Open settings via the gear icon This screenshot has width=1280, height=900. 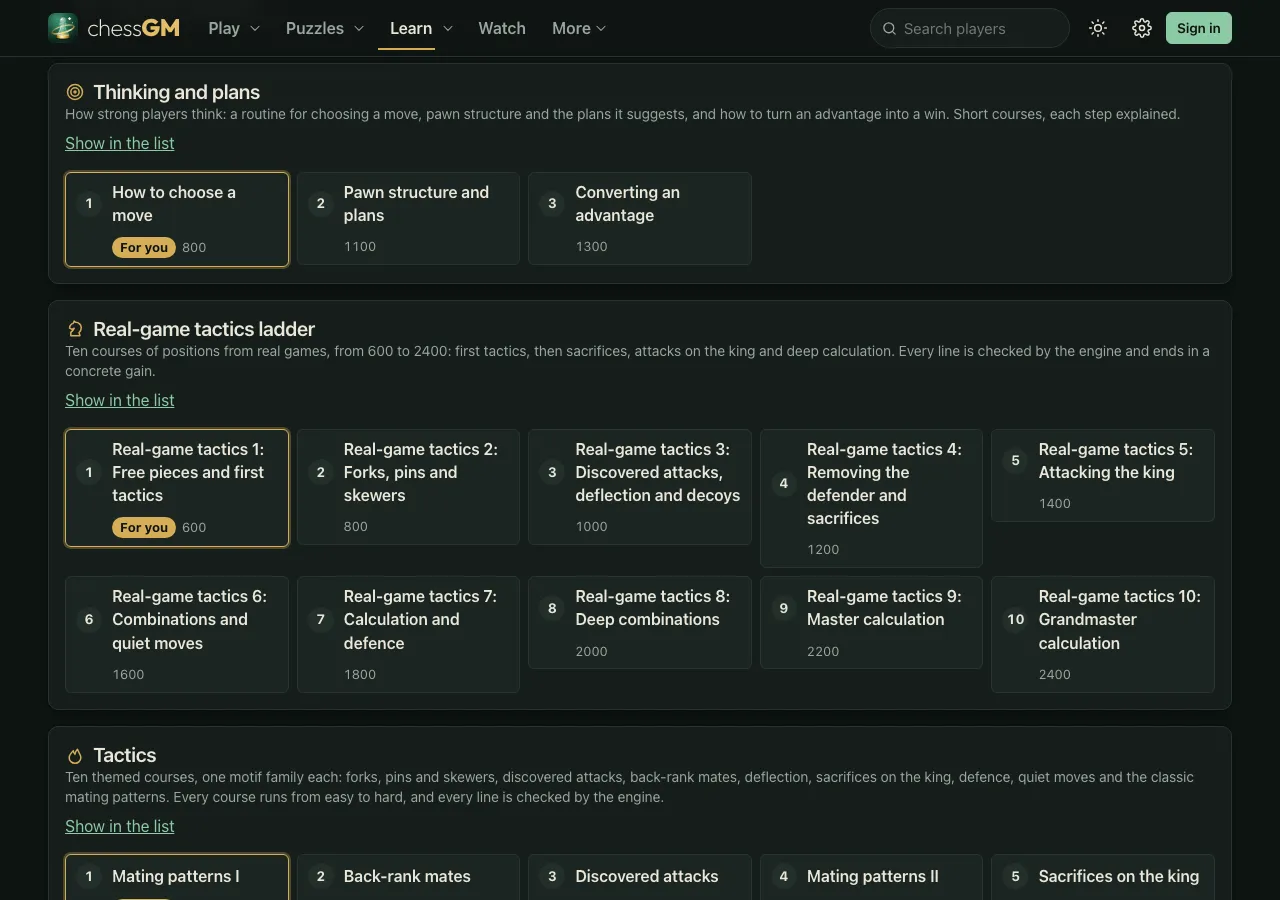click(x=1142, y=28)
